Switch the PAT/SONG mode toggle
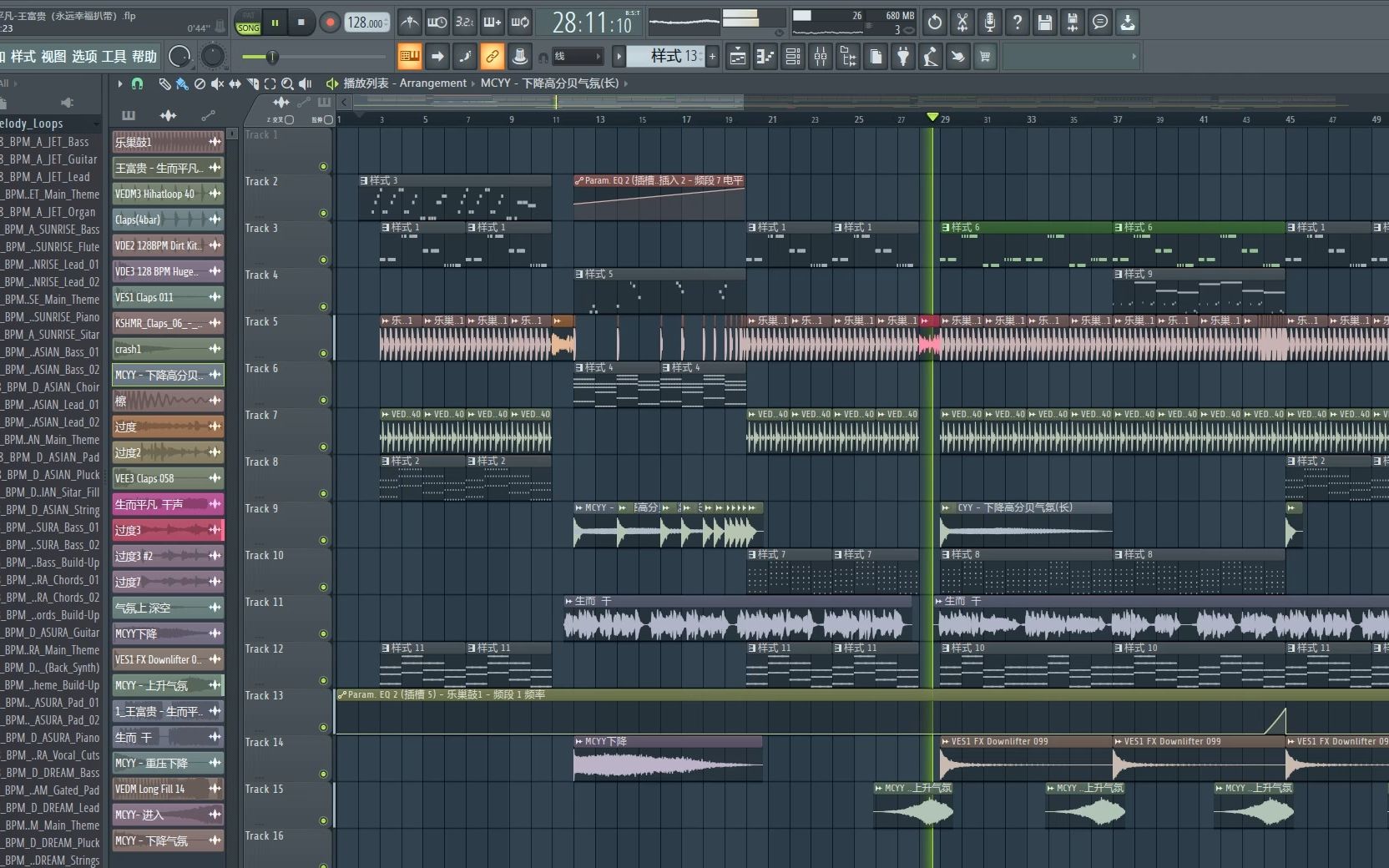Image resolution: width=1389 pixels, height=868 pixels. click(x=249, y=23)
